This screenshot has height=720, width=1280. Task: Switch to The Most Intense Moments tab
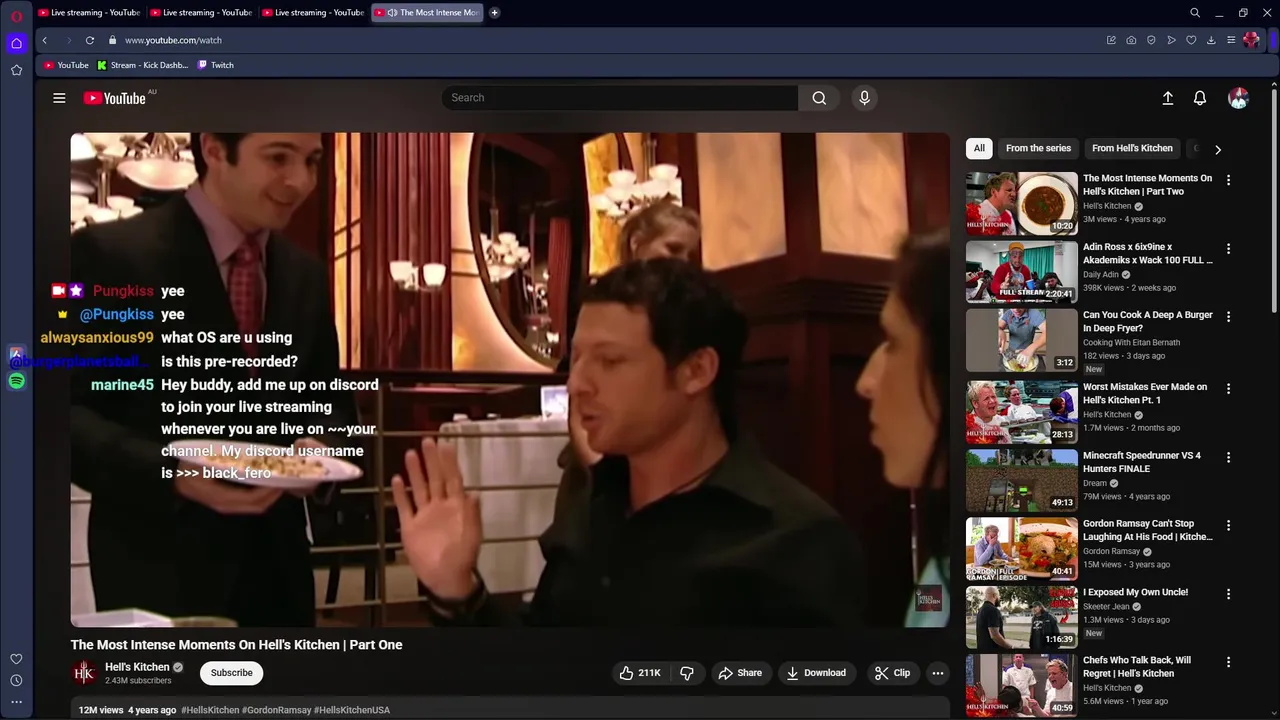428,13
